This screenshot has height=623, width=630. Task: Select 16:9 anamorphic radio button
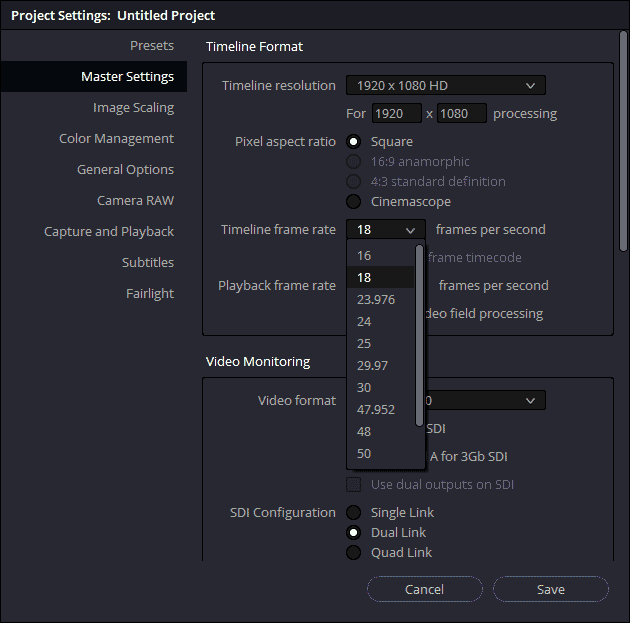pos(354,161)
